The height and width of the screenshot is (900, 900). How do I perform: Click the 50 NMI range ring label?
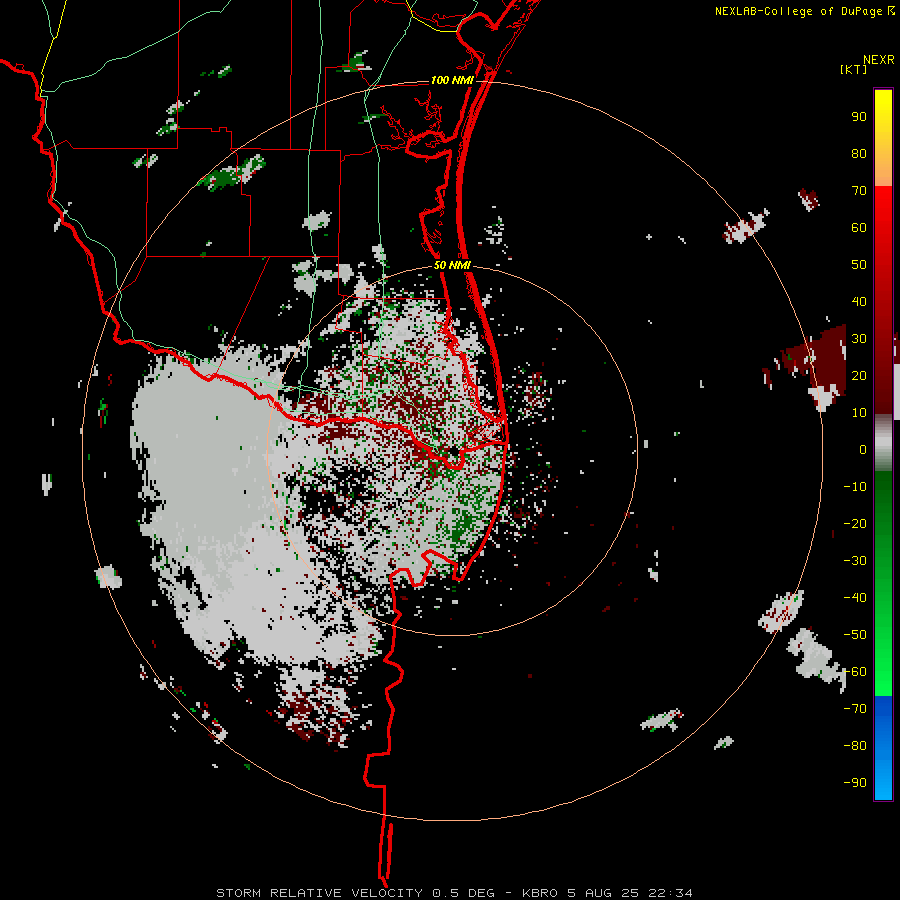(x=452, y=265)
